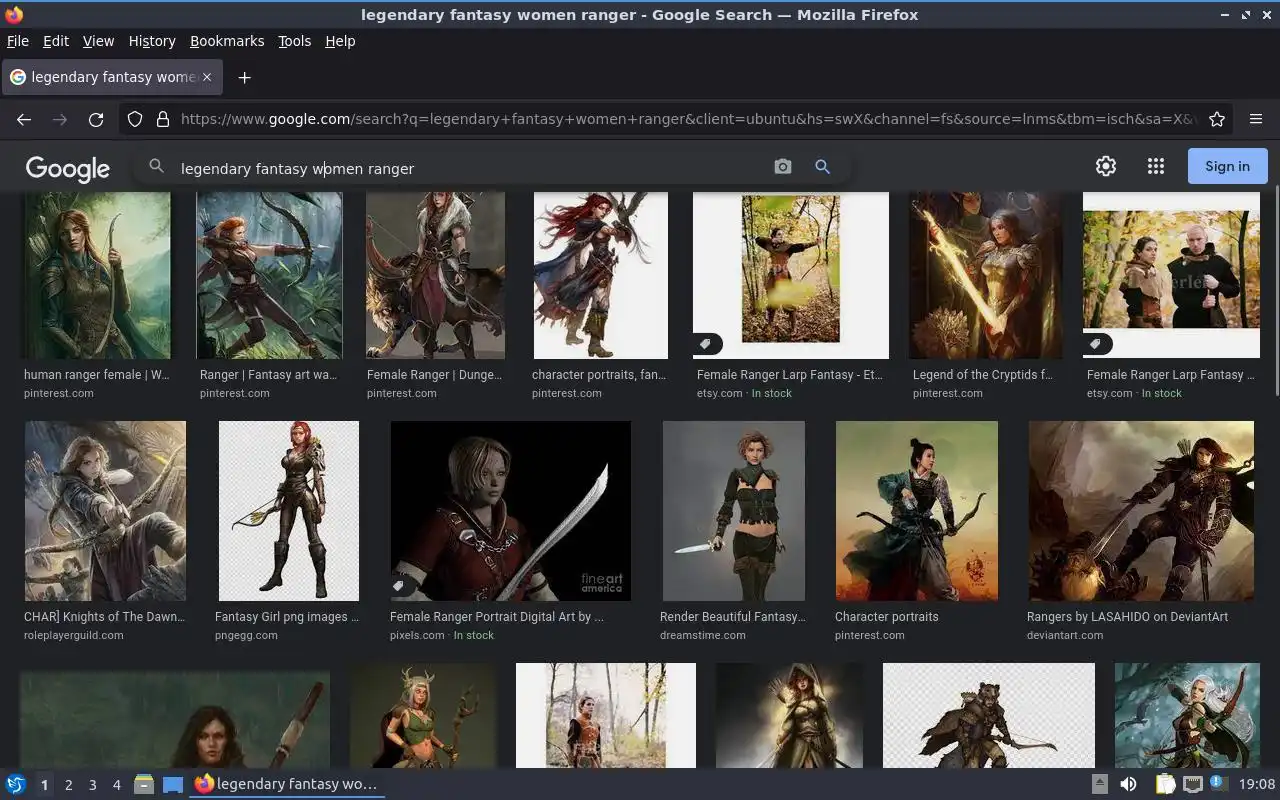The width and height of the screenshot is (1280, 800).
Task: Open the Tools menu
Action: pos(294,41)
